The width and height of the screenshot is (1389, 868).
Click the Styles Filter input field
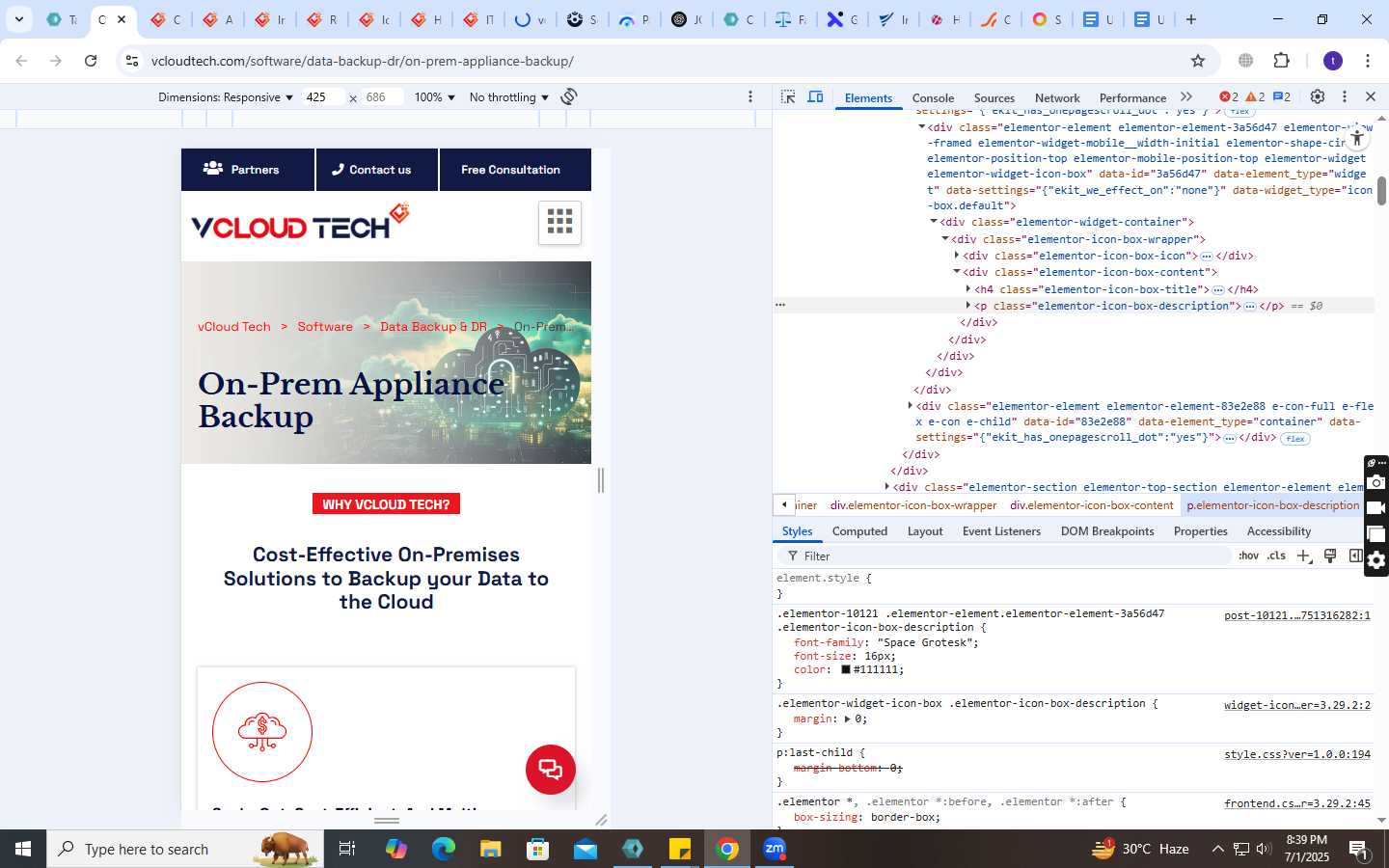tap(1003, 556)
